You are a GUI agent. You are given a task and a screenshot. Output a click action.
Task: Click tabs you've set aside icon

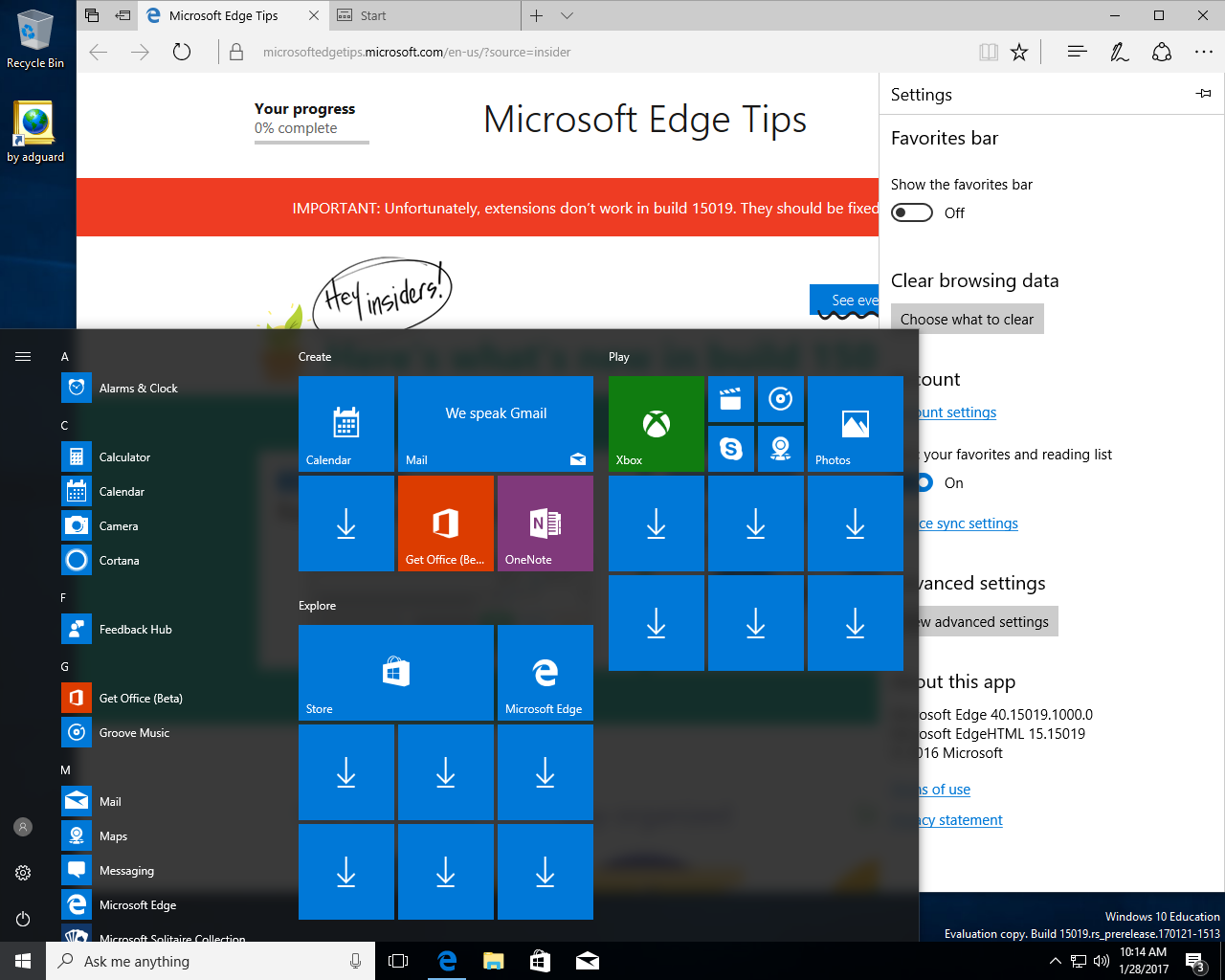(x=92, y=15)
